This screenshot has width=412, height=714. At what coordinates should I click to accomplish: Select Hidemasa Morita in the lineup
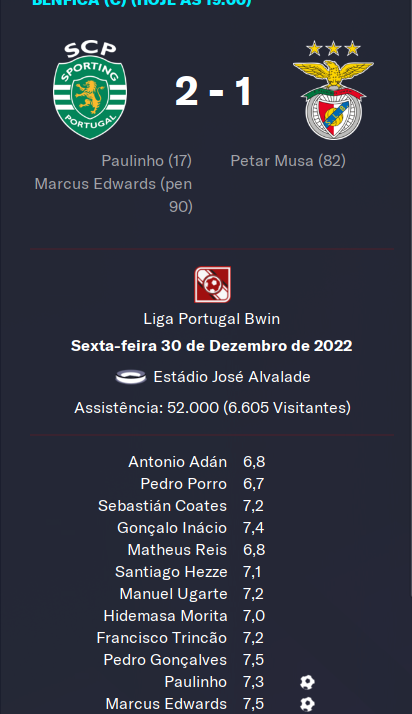tap(165, 616)
